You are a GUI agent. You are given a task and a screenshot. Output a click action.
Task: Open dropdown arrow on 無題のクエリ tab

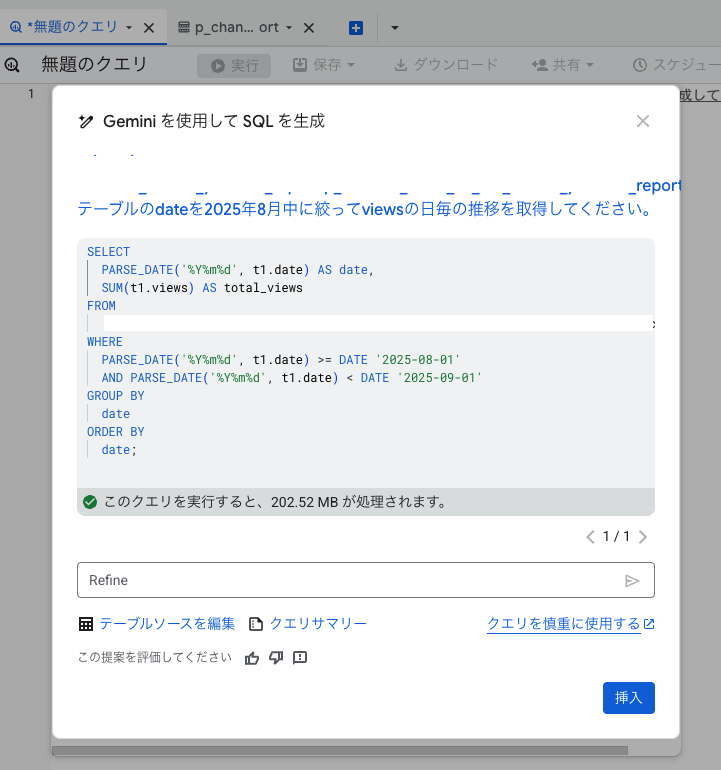(129, 28)
